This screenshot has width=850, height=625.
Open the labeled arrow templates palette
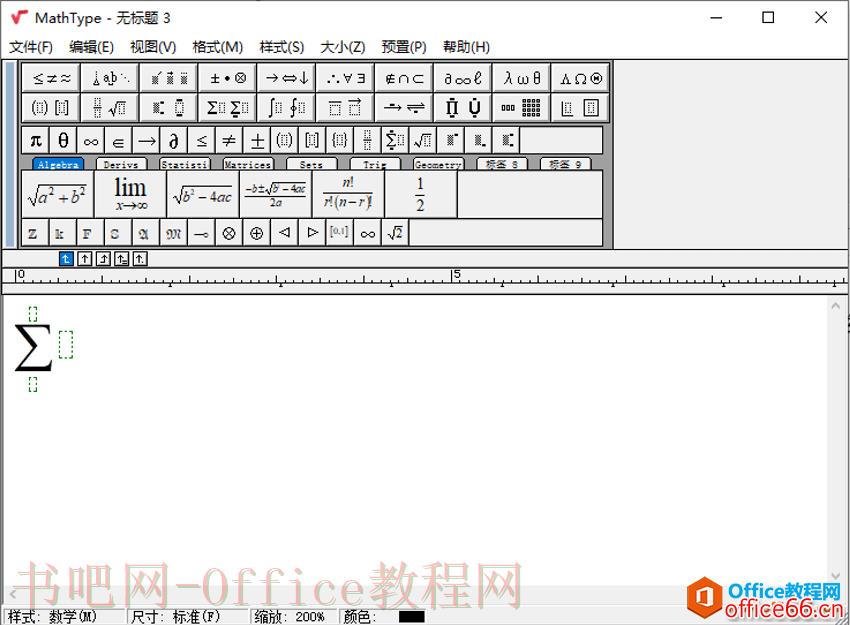pyautogui.click(x=404, y=107)
